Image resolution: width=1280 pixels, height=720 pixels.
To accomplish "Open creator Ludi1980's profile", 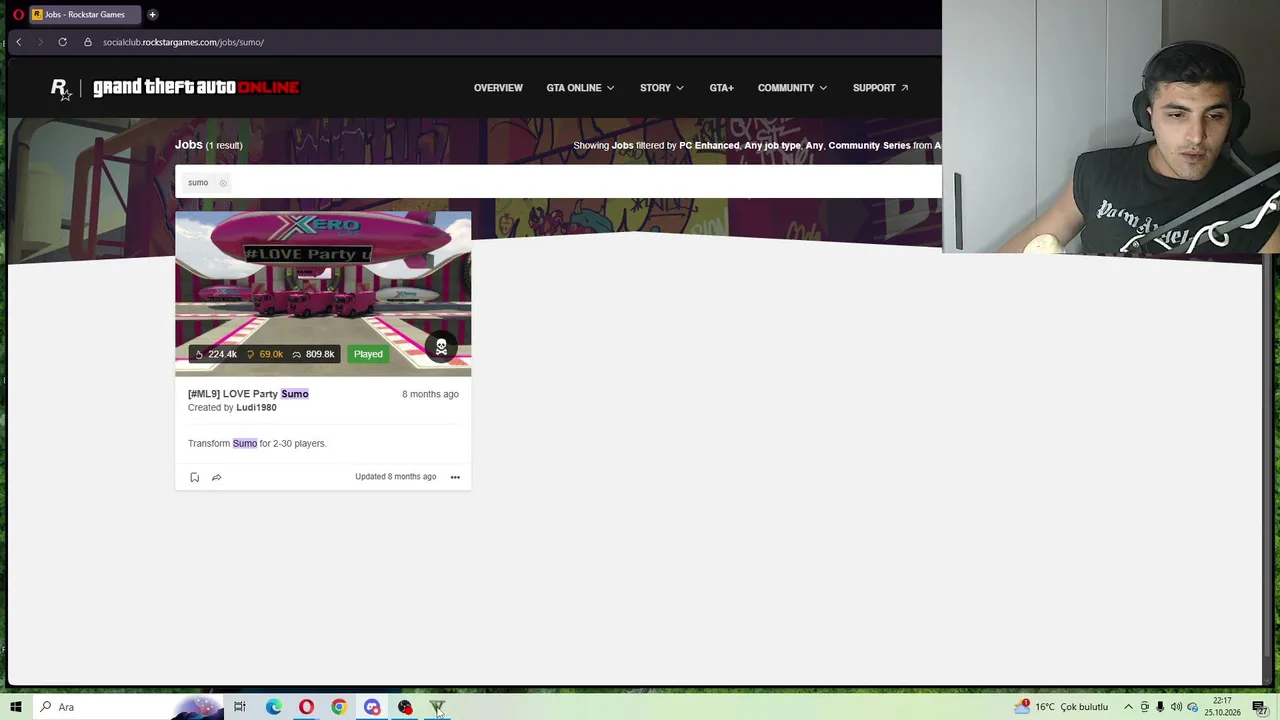I will (x=256, y=408).
